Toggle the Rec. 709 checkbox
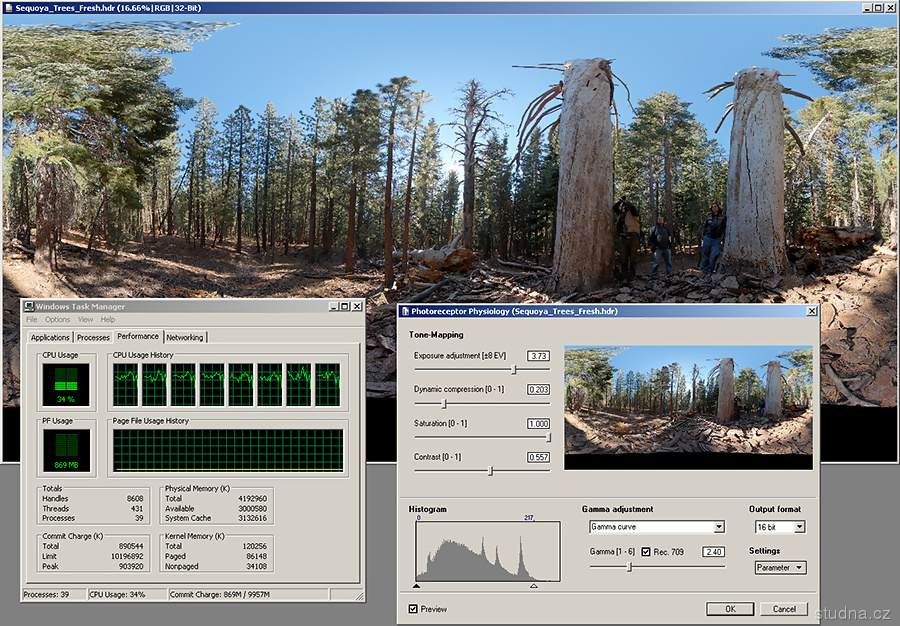The height and width of the screenshot is (626, 900). (645, 552)
